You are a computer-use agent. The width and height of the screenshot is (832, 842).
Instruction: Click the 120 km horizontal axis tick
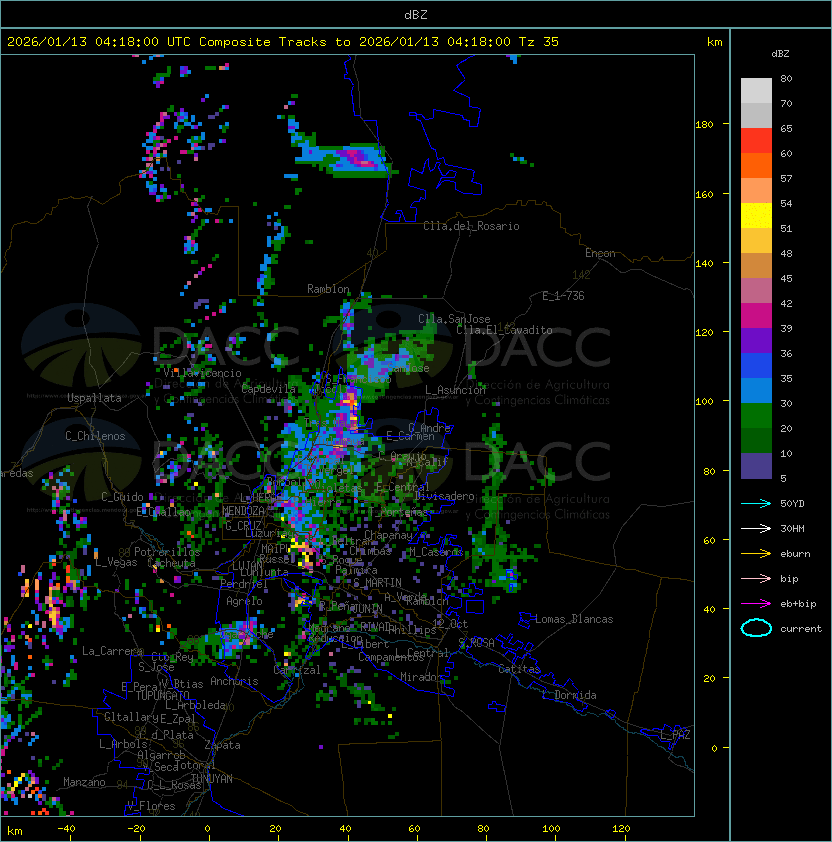pyautogui.click(x=621, y=829)
